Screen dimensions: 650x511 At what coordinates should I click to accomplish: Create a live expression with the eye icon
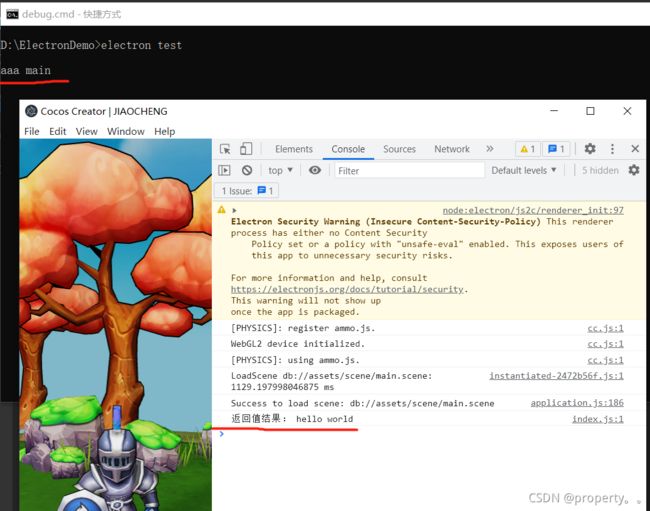pyautogui.click(x=315, y=170)
